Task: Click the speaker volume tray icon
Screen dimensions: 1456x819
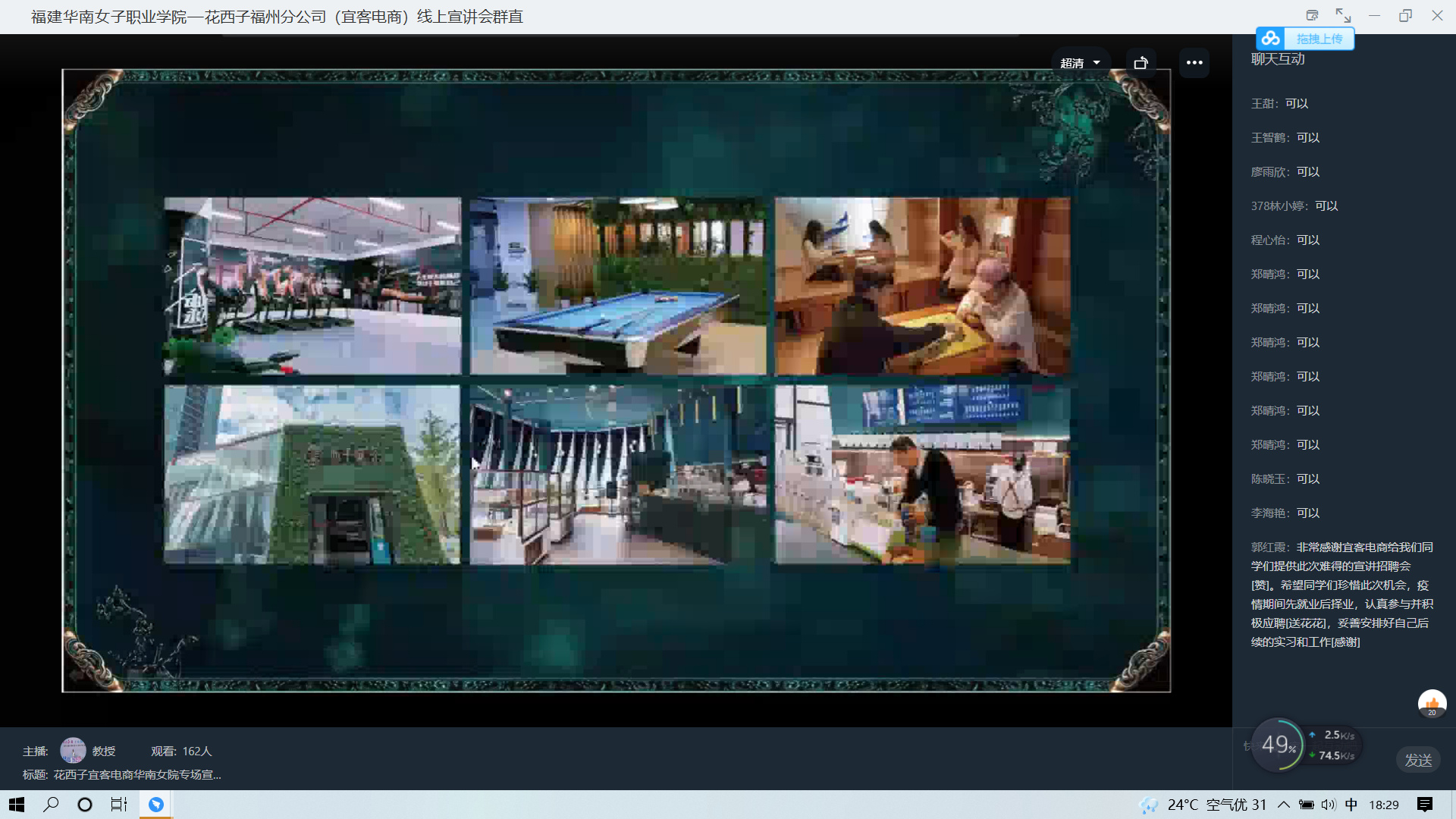Action: click(x=1329, y=805)
